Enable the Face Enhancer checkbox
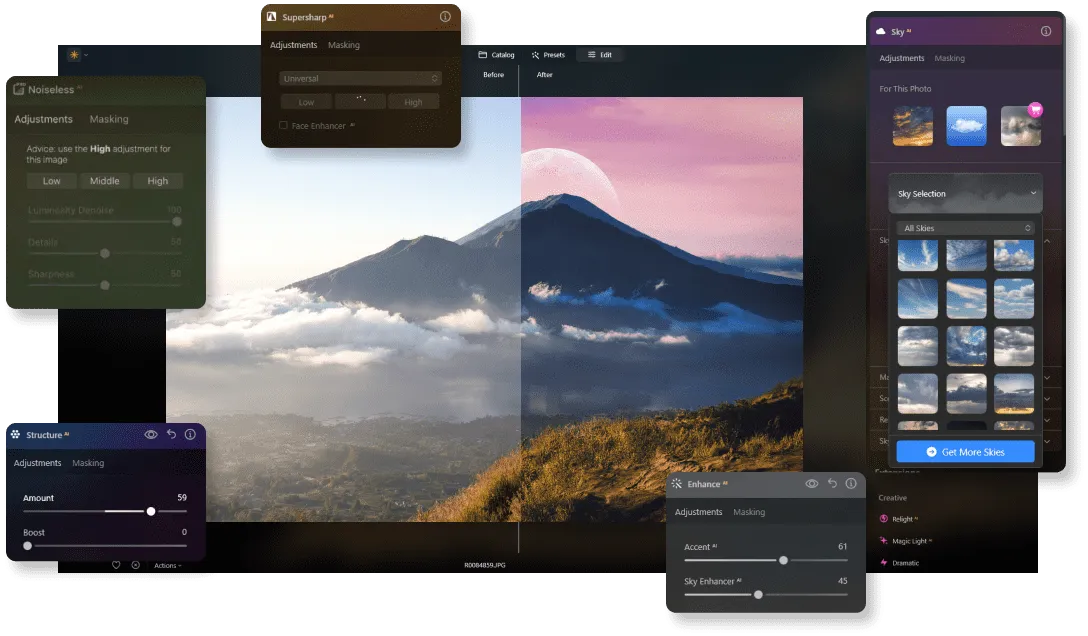This screenshot has width=1088, height=636. [x=284, y=126]
